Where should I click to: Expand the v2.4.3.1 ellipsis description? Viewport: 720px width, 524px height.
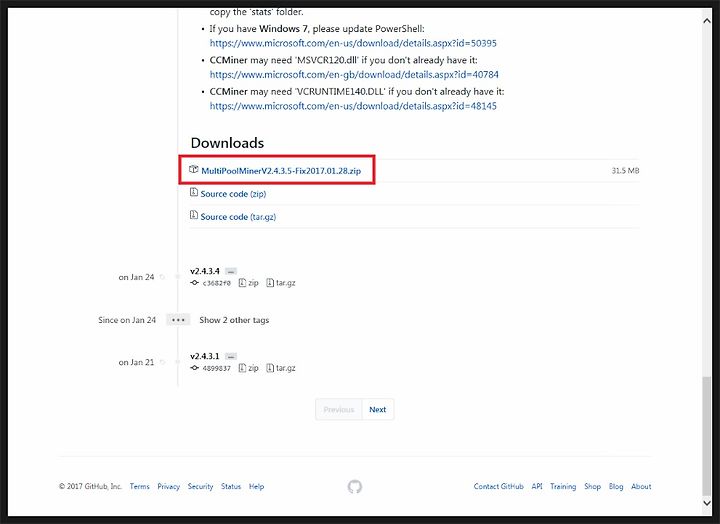pyautogui.click(x=231, y=356)
